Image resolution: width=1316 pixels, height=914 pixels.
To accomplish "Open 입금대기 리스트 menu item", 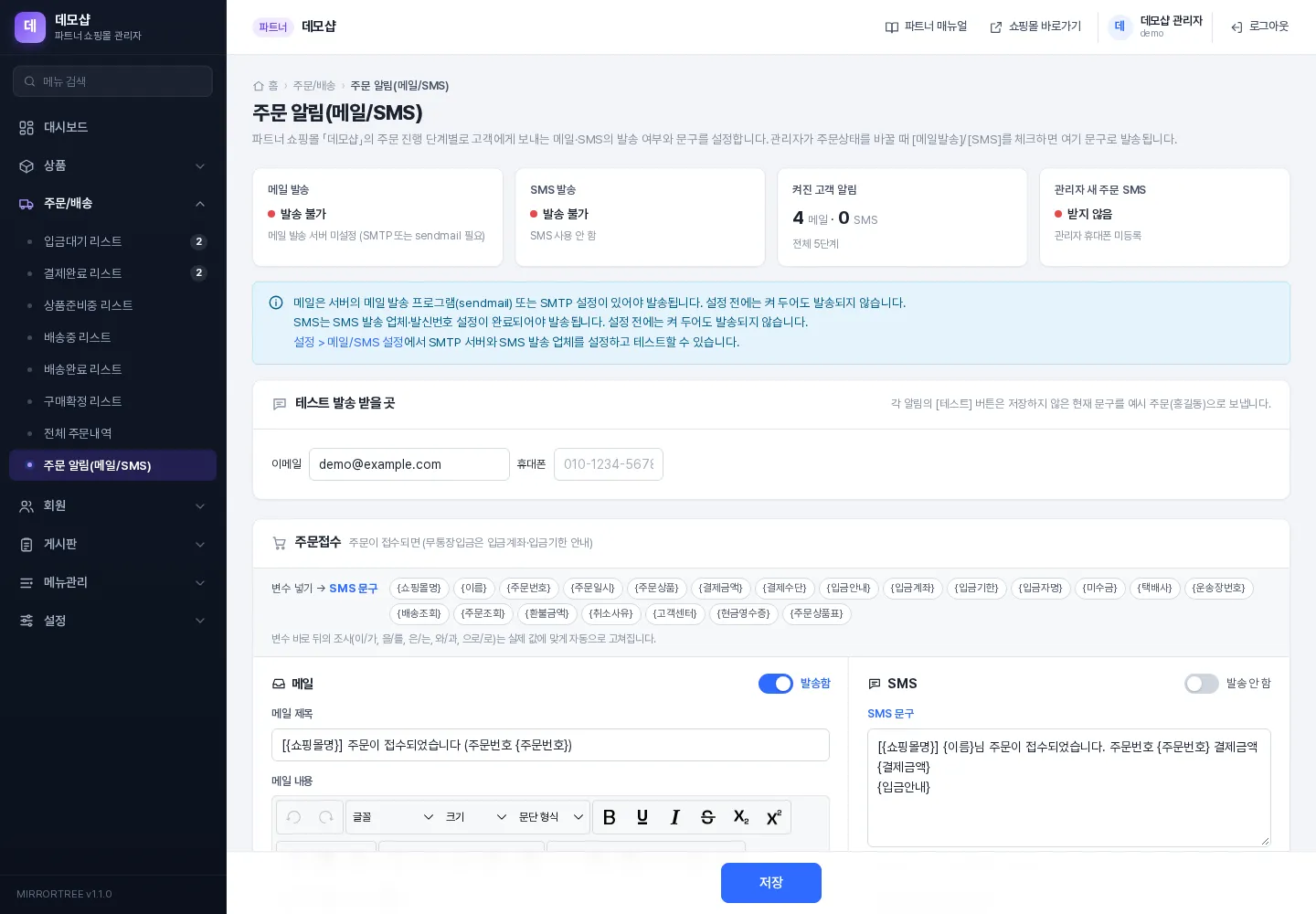I will [112, 241].
